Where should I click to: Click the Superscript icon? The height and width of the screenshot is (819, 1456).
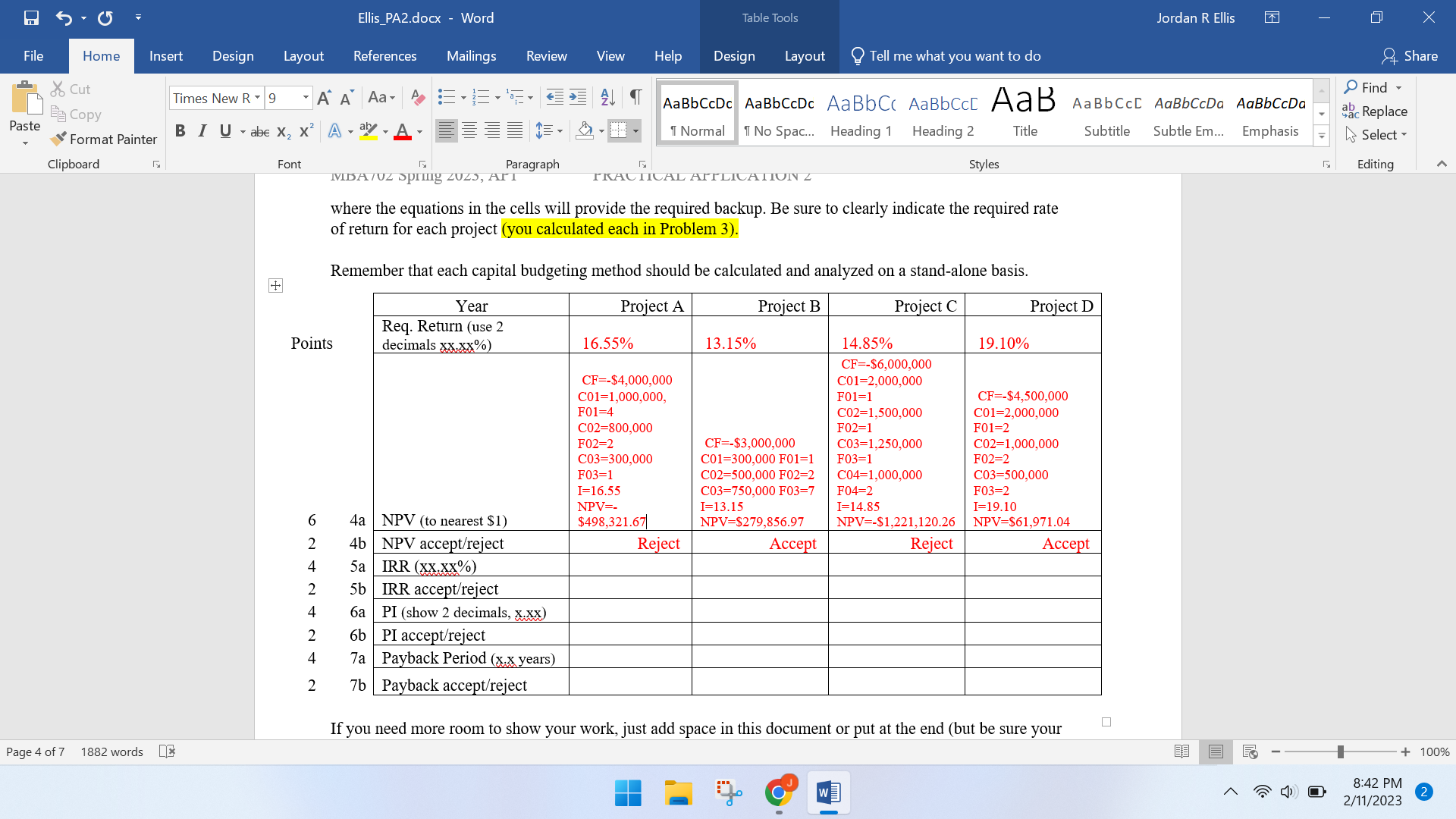click(x=304, y=131)
